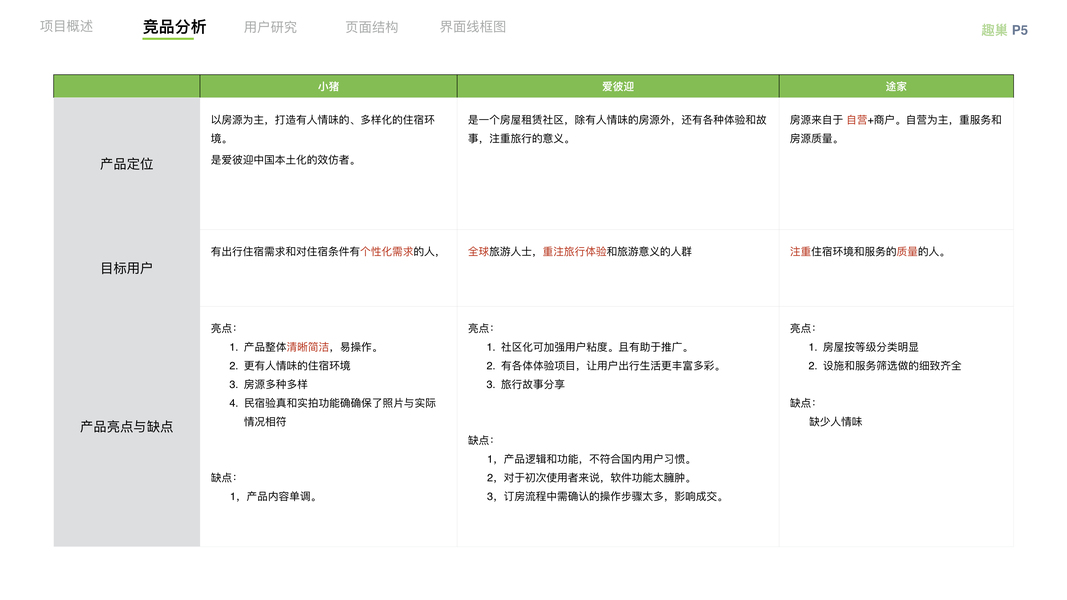1067x600 pixels.
Task: Click the 产品定位 row label
Action: pyautogui.click(x=127, y=164)
